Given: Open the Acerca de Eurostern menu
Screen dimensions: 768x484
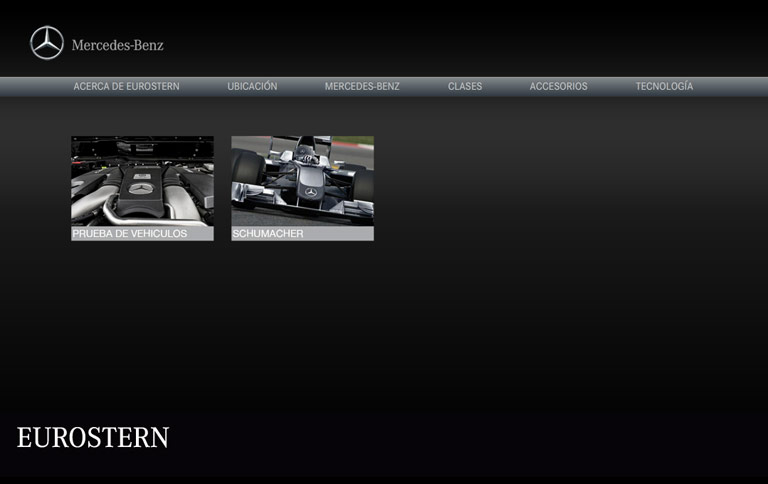Looking at the screenshot, I should pyautogui.click(x=126, y=87).
